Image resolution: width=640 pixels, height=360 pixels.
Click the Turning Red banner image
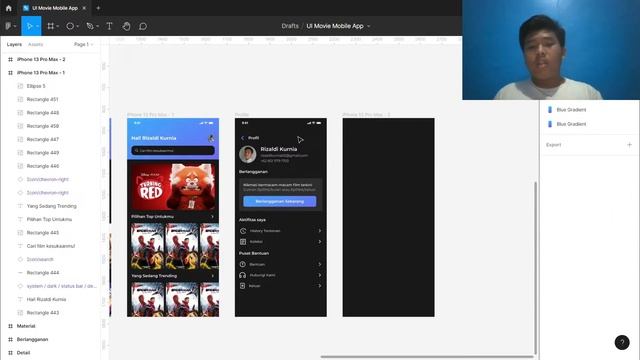coord(173,187)
